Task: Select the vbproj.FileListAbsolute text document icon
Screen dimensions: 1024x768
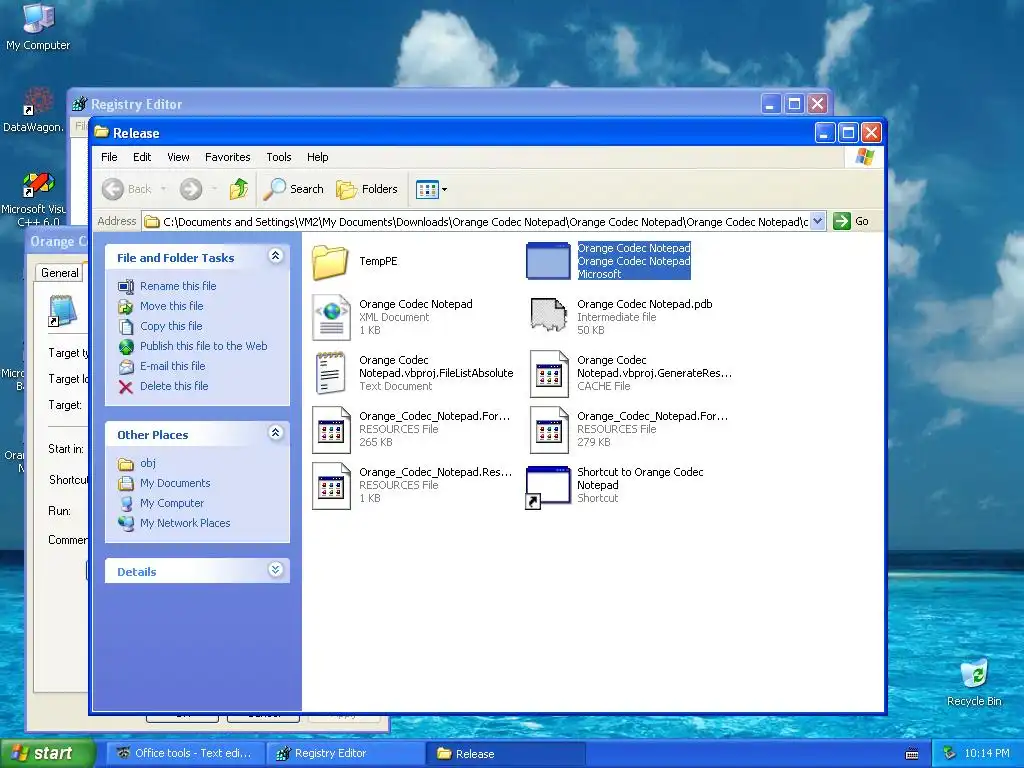Action: tap(330, 373)
